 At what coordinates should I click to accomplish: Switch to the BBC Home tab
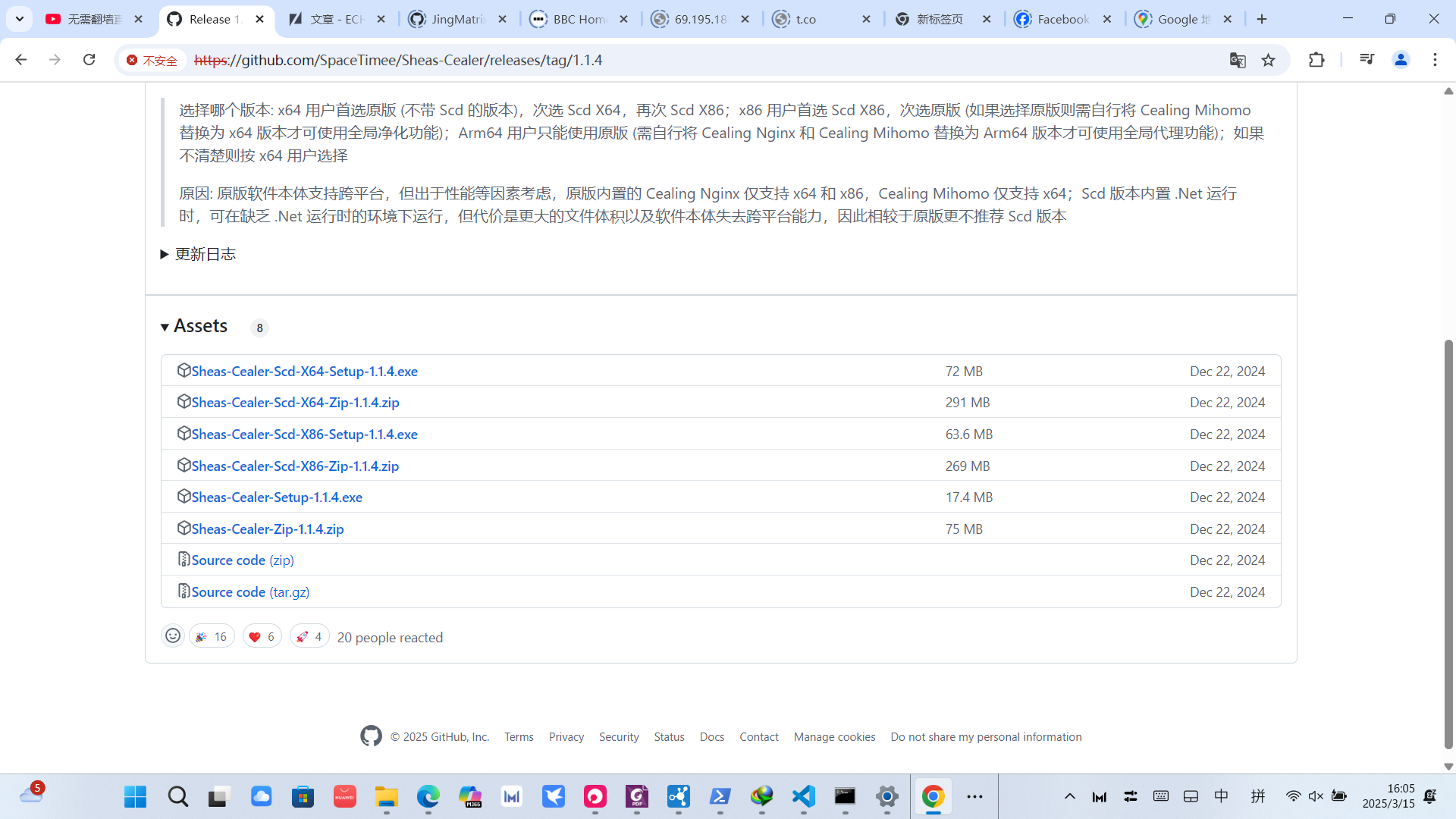[x=579, y=19]
